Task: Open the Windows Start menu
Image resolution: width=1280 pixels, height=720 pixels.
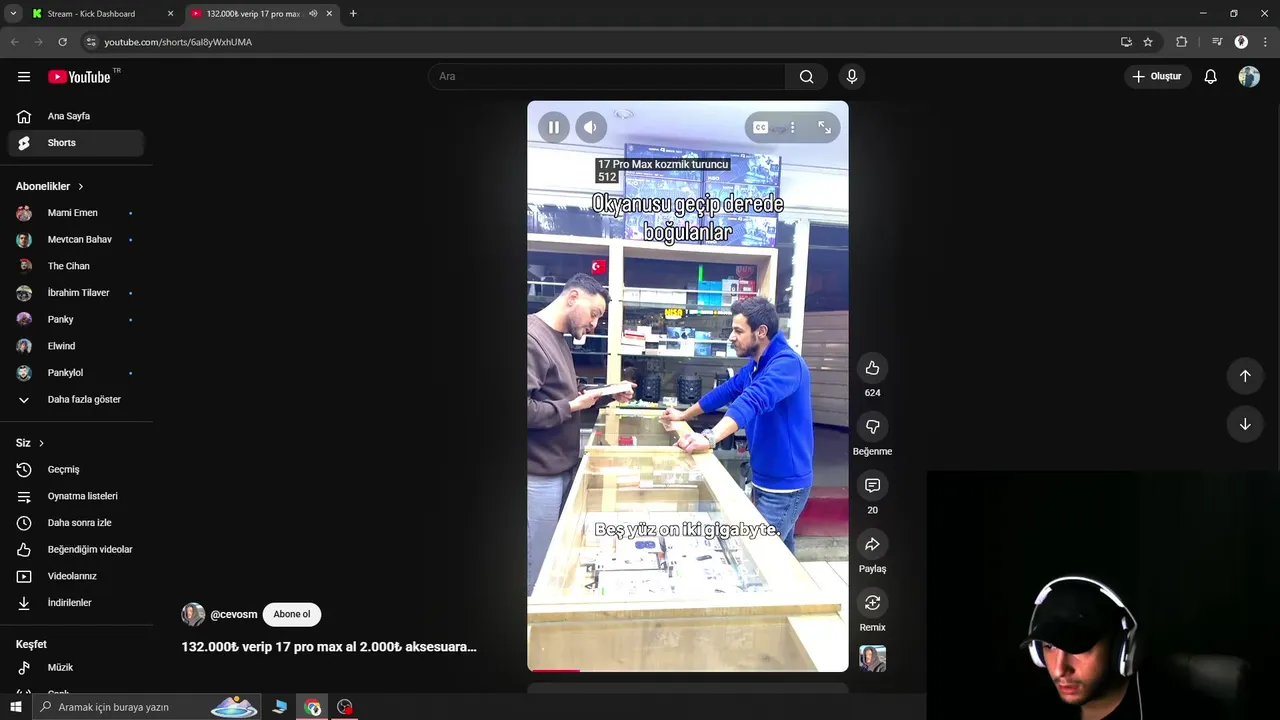Action: click(x=15, y=707)
